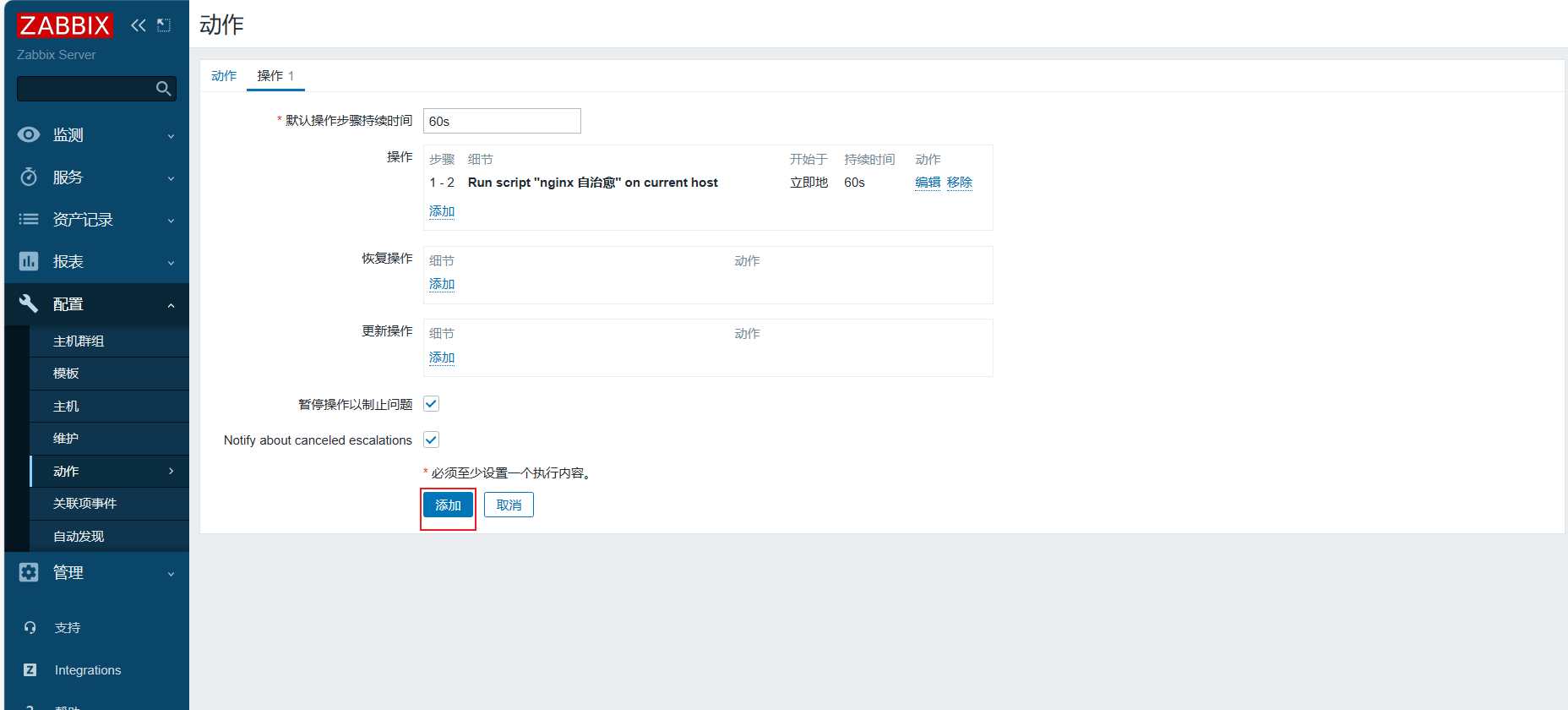This screenshot has height=710, width=1568.
Task: Switch to the 操作 tab
Action: (275, 75)
